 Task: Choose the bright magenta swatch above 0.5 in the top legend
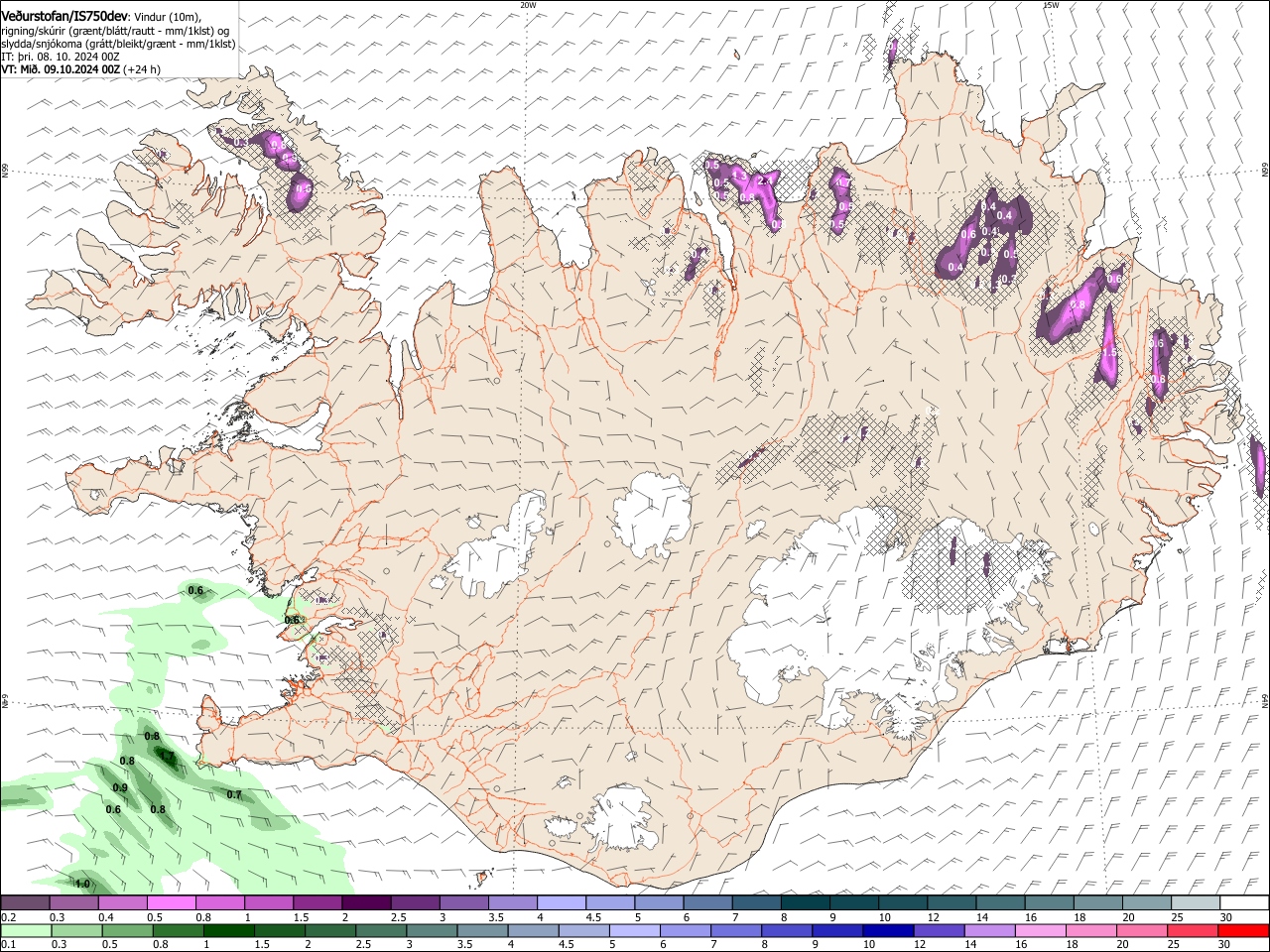coord(171,903)
